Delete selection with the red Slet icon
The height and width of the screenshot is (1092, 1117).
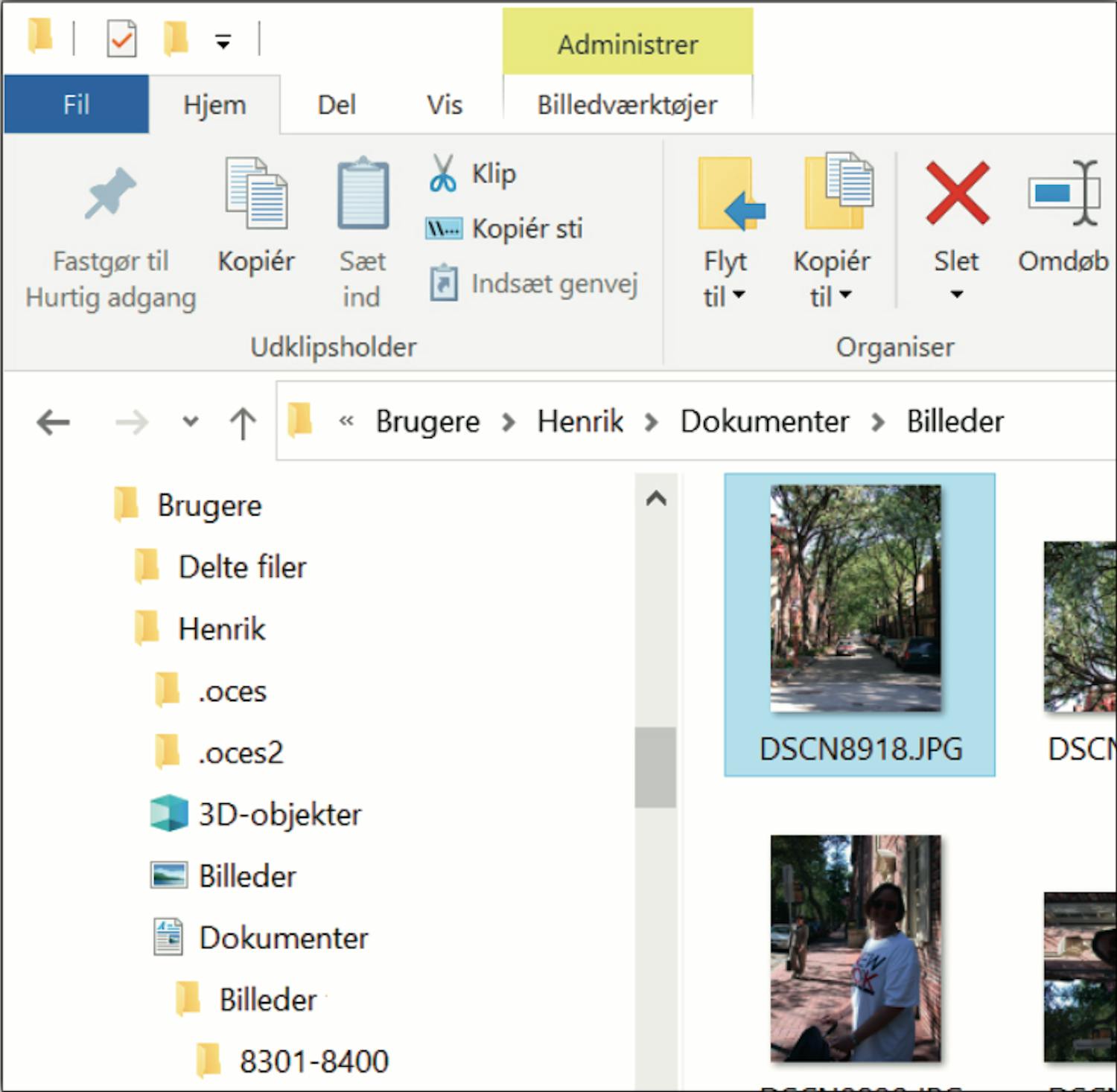pyautogui.click(x=956, y=195)
